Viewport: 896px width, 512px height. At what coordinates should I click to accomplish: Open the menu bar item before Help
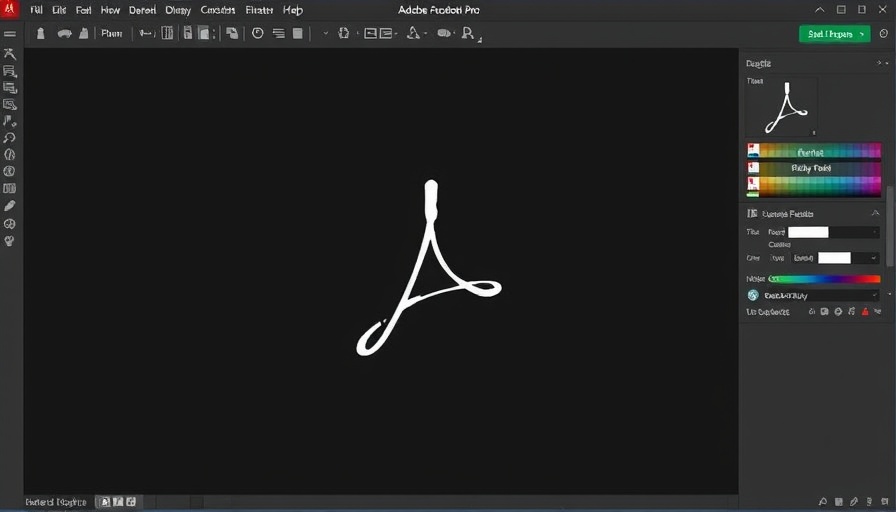(259, 10)
